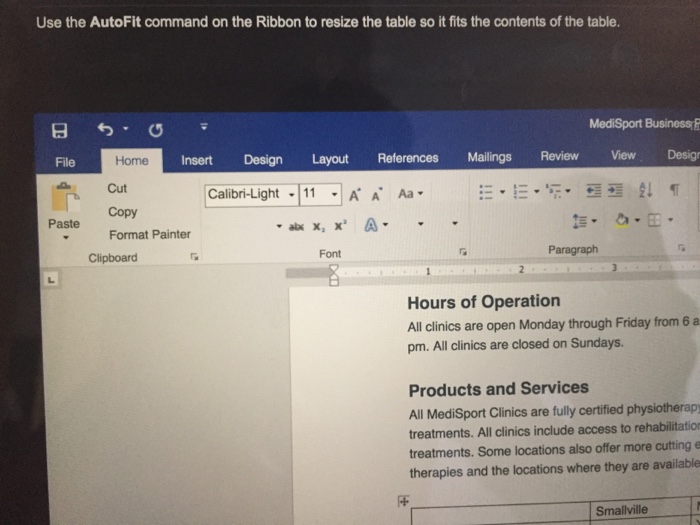Expand the font size dropdown arrow
The height and width of the screenshot is (525, 700).
pos(334,194)
